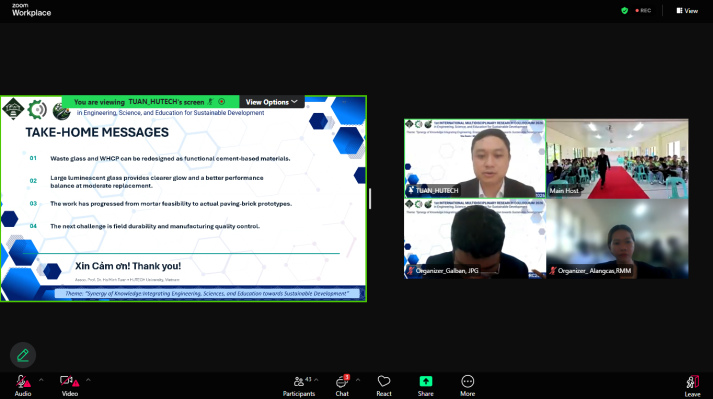Viewport: 713px width, 399px height.
Task: Click the theme banner at slide bottom
Action: click(x=207, y=294)
